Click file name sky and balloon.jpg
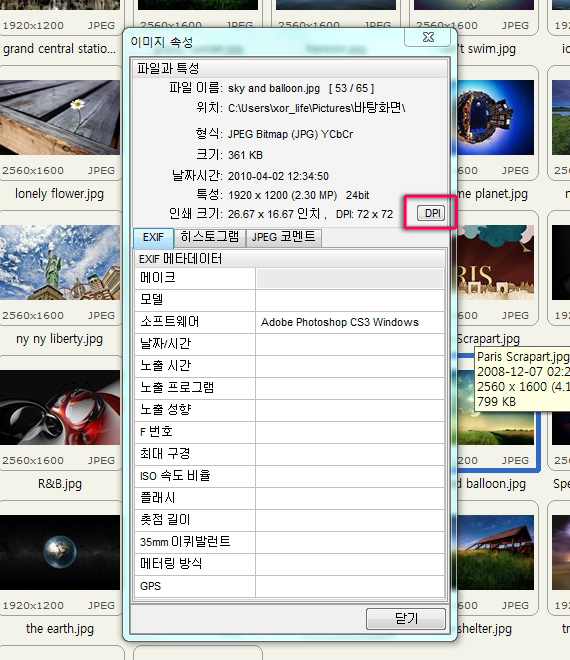This screenshot has width=570, height=660. click(274, 88)
